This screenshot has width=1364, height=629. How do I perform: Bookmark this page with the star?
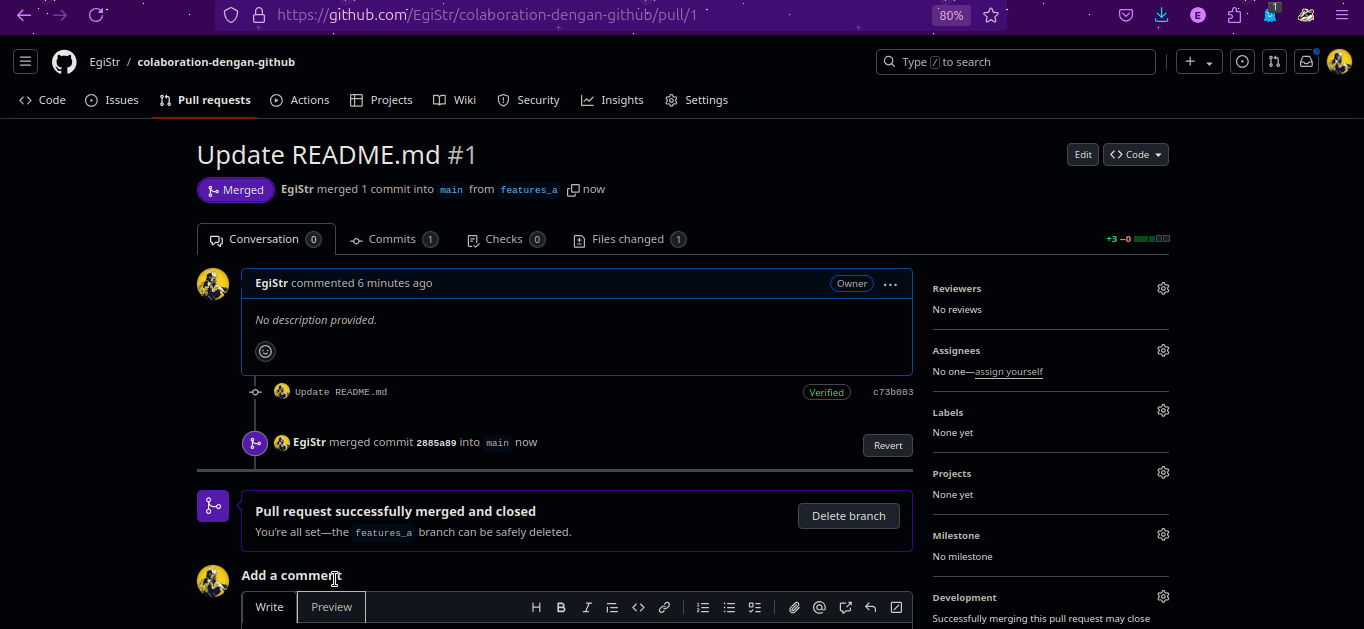click(x=991, y=15)
